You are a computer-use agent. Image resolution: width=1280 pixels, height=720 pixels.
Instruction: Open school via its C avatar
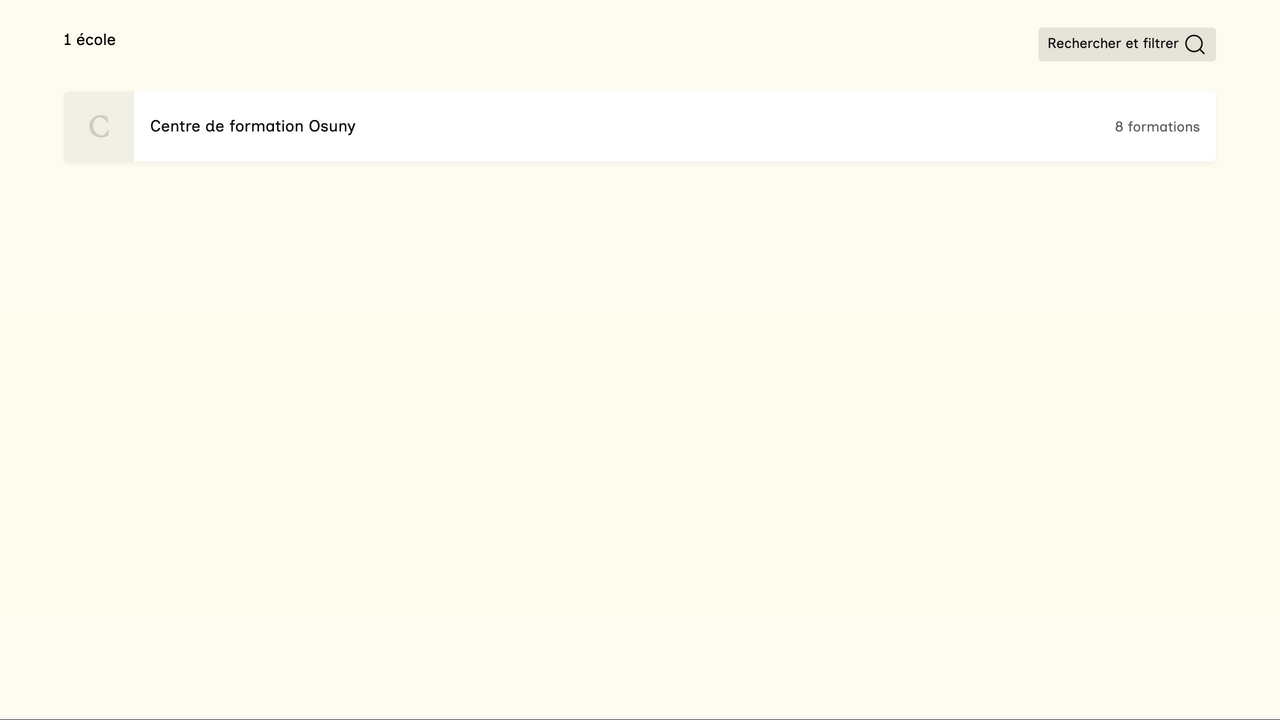coord(99,127)
